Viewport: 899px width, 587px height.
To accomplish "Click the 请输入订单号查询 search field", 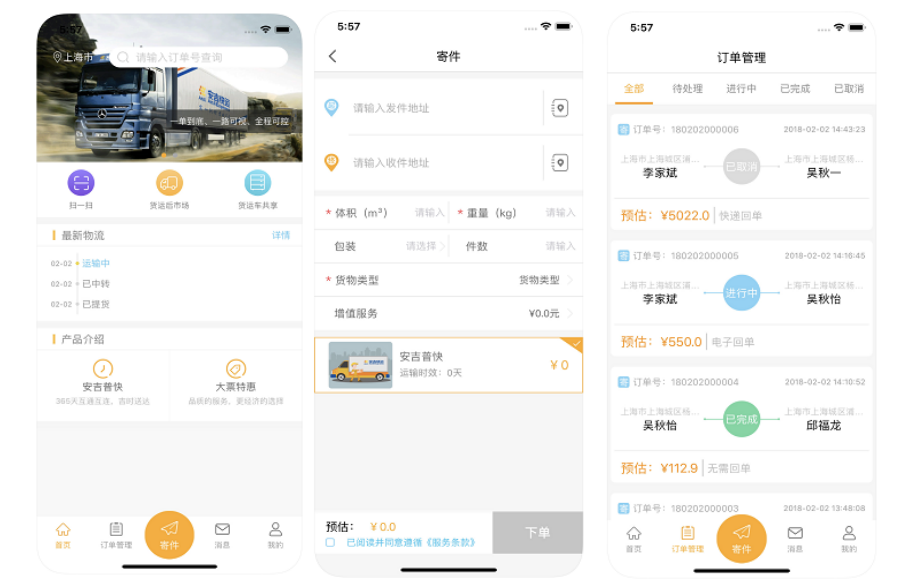I will [198, 57].
